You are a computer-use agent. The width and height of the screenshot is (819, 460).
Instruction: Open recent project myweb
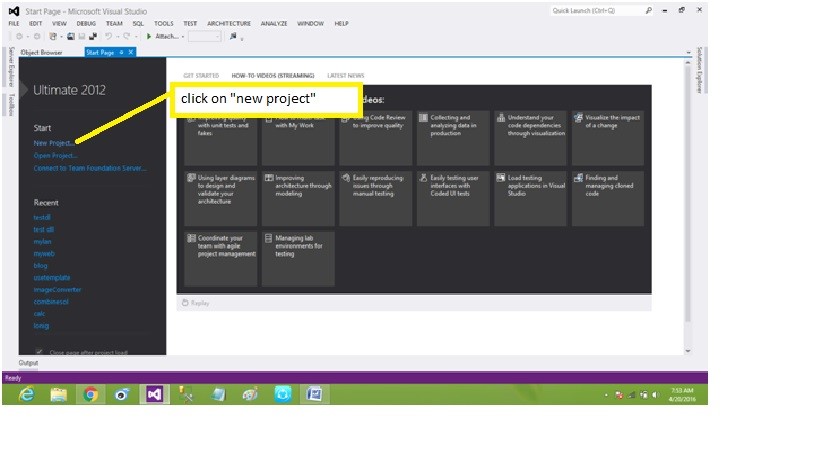click(x=44, y=254)
